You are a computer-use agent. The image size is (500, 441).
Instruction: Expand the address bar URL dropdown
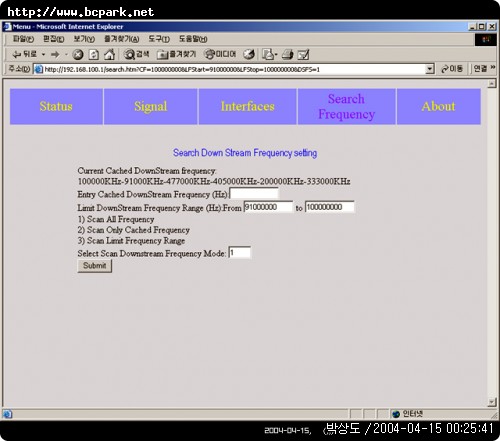pyautogui.click(x=430, y=69)
